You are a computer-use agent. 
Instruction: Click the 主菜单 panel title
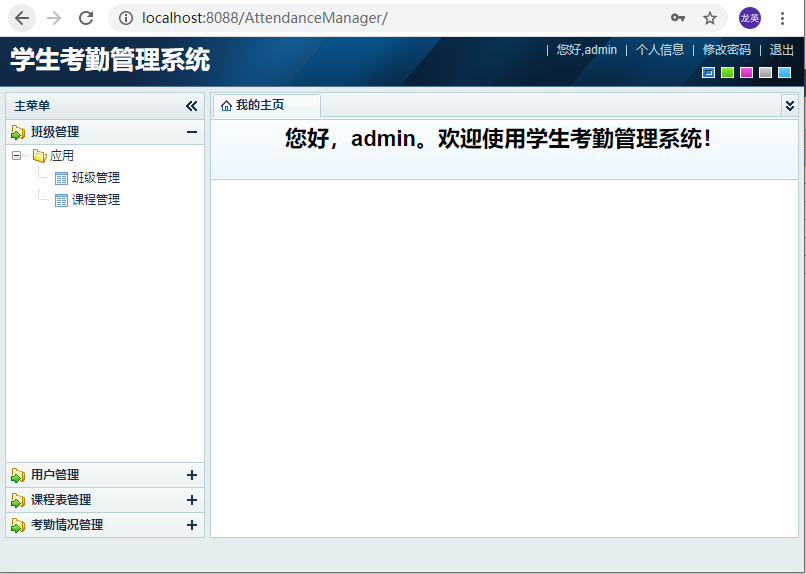[x=32, y=106]
